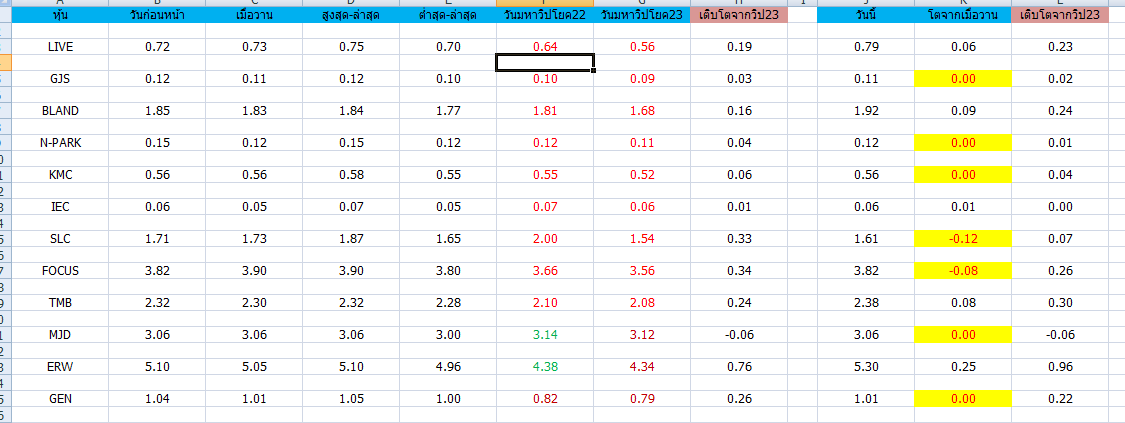
Task: Click the active empty cell with black border
Action: [545, 63]
